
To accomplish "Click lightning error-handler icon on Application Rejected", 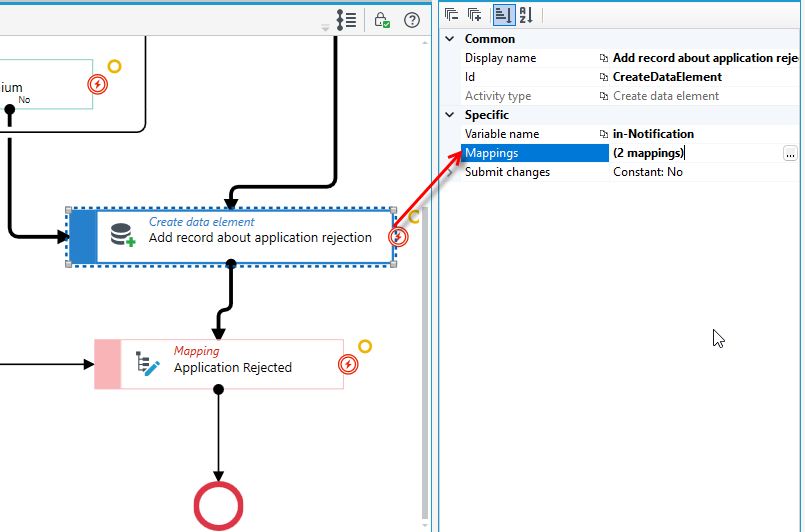I will tap(348, 365).
